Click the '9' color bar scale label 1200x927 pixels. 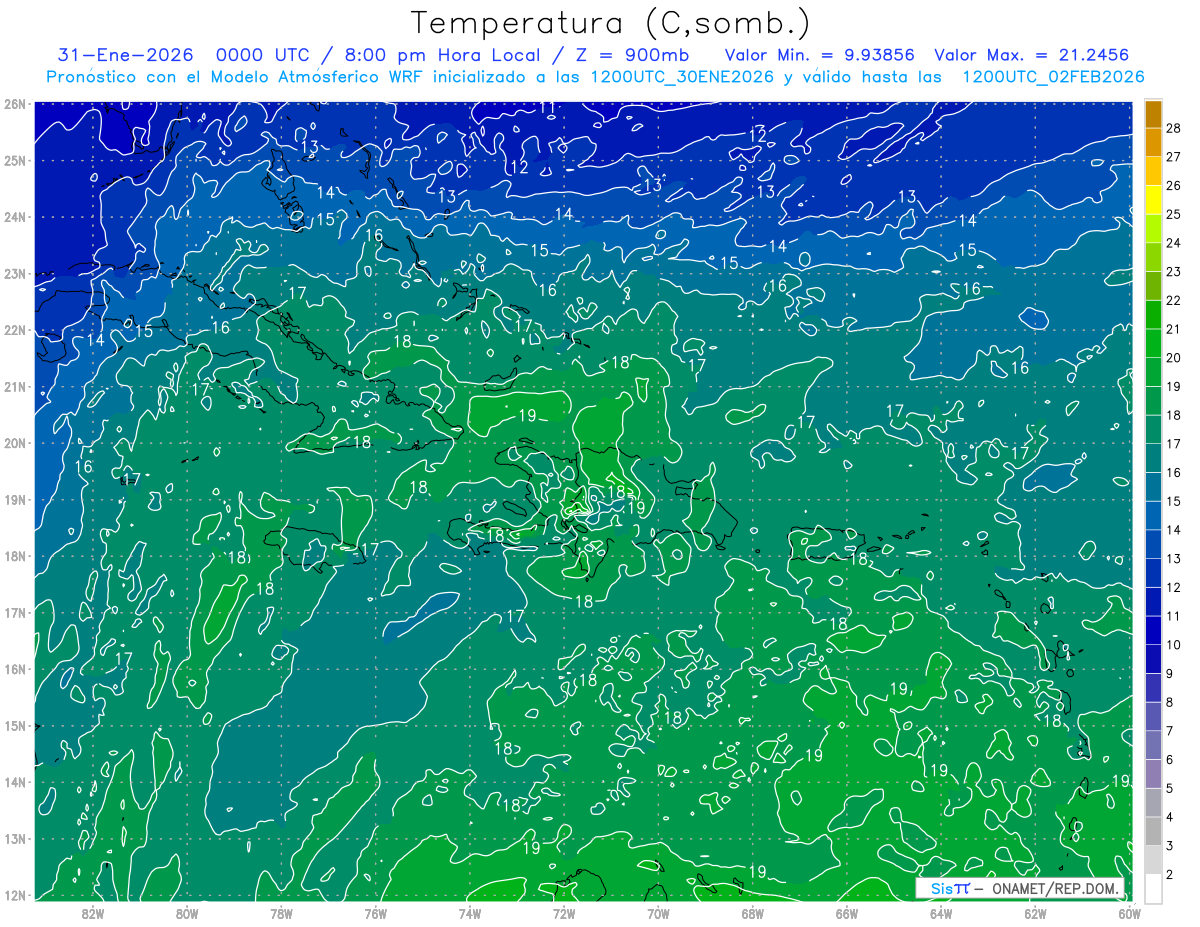(1170, 673)
